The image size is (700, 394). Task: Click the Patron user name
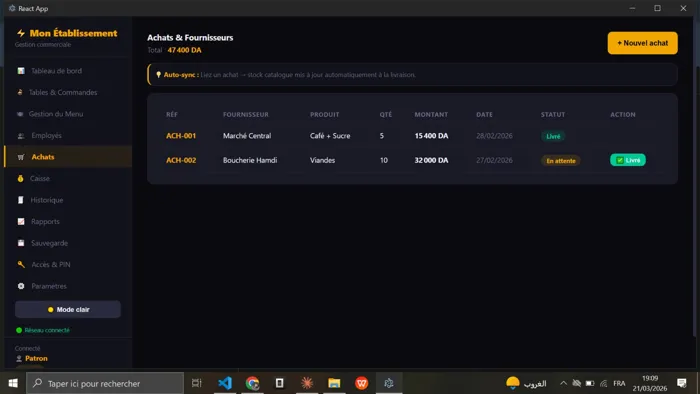(x=36, y=358)
